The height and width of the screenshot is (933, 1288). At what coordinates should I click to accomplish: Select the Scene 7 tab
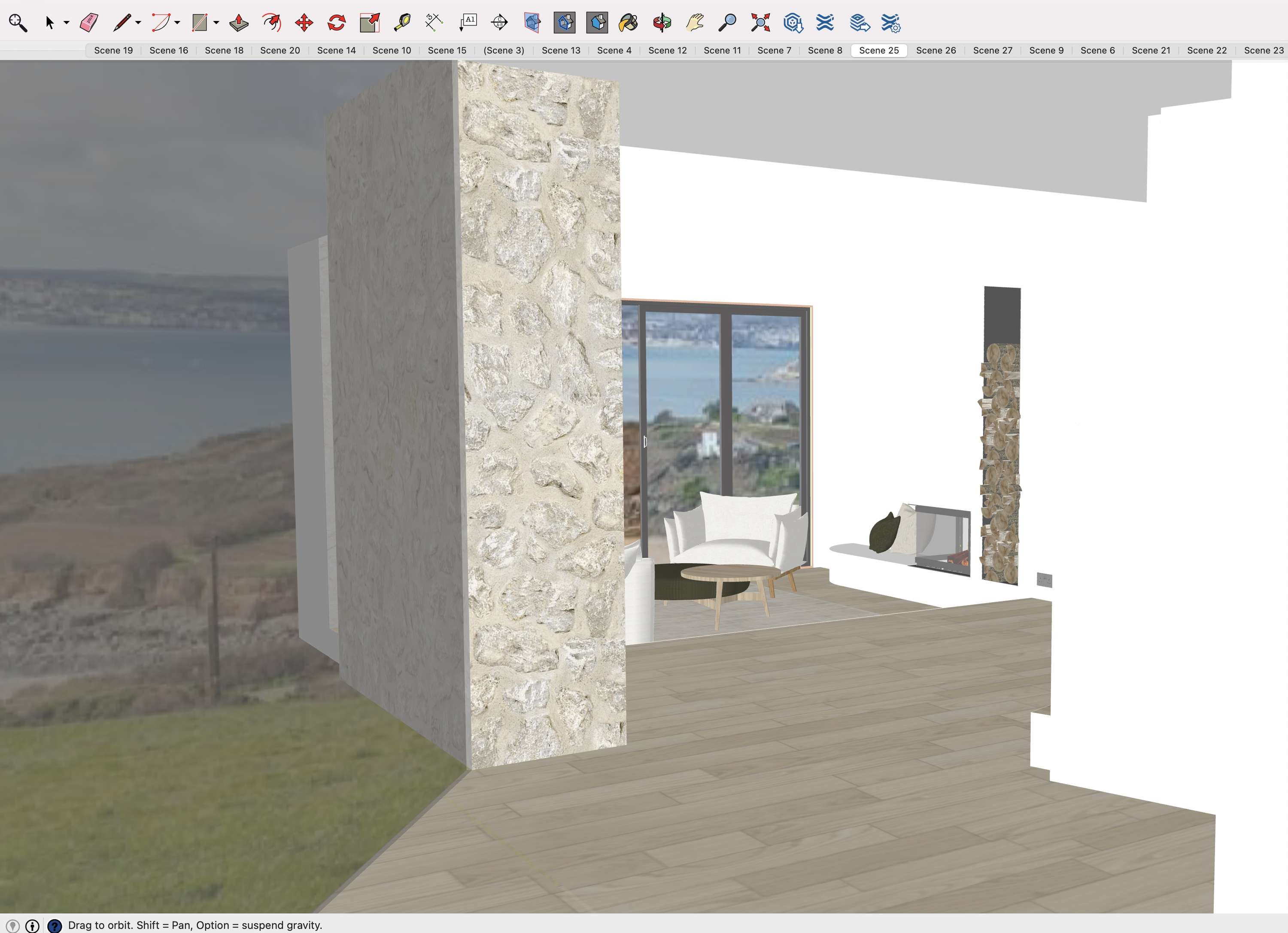click(775, 51)
